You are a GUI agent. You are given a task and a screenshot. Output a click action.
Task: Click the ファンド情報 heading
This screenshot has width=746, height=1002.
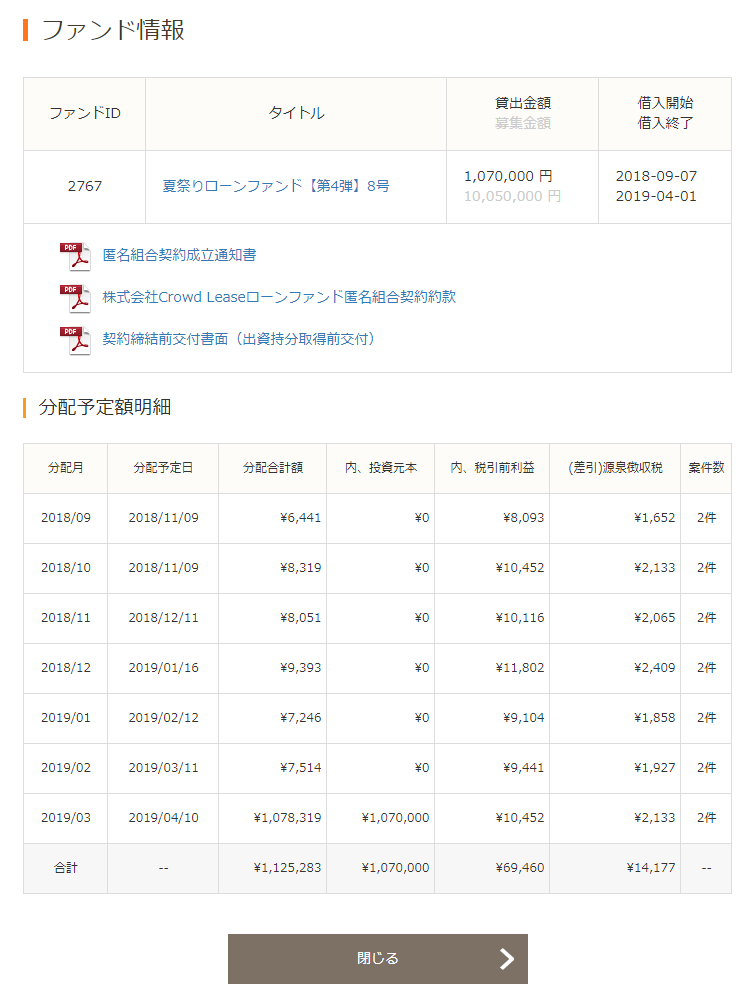(x=113, y=30)
